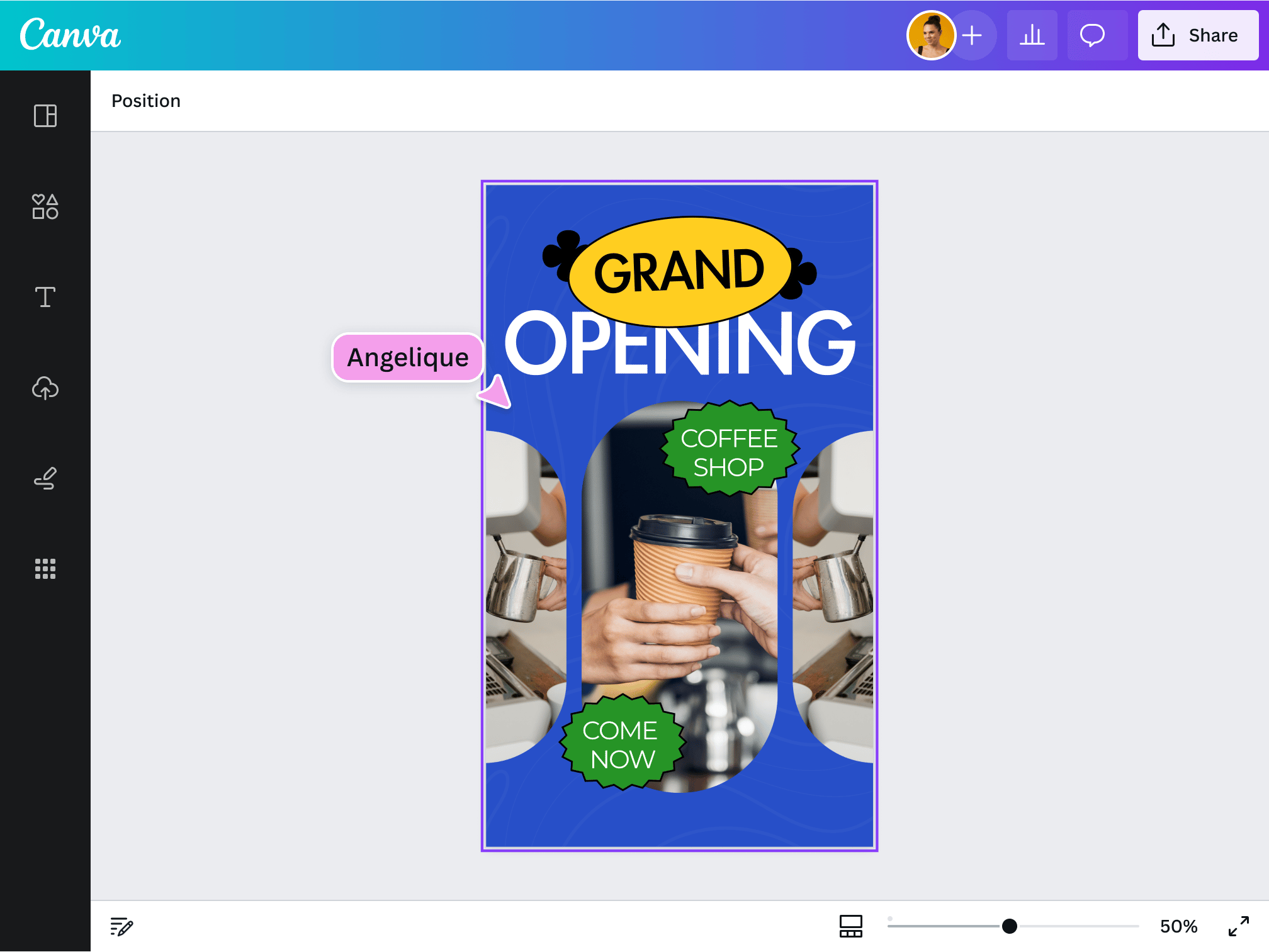The height and width of the screenshot is (952, 1269).
Task: Click the user profile avatar
Action: tap(931, 35)
